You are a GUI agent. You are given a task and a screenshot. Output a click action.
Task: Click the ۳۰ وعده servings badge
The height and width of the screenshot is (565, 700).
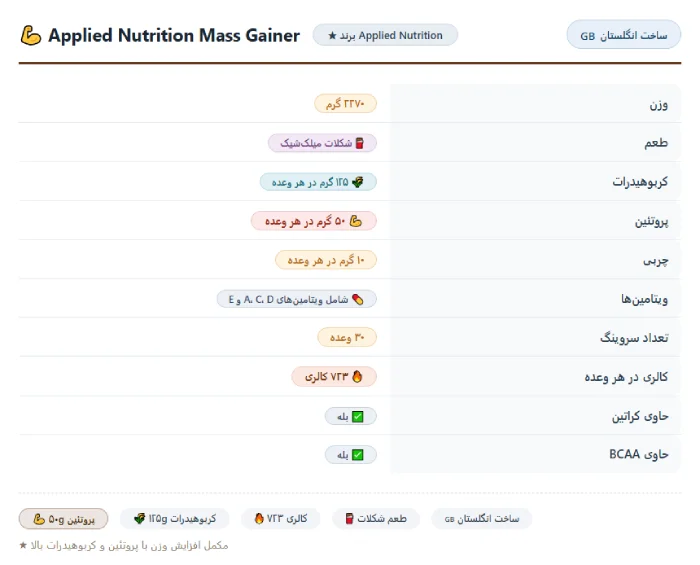(347, 338)
